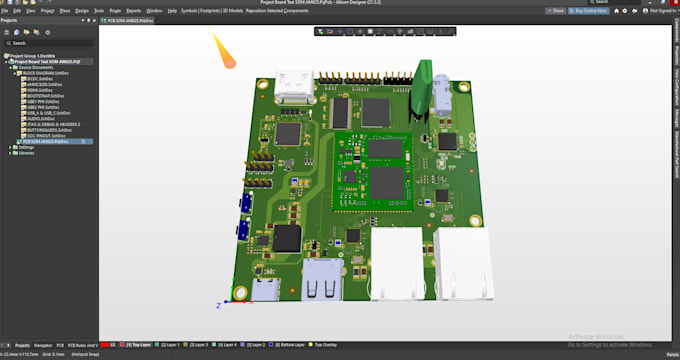Open AUDIO.SchDoc

pos(41,118)
